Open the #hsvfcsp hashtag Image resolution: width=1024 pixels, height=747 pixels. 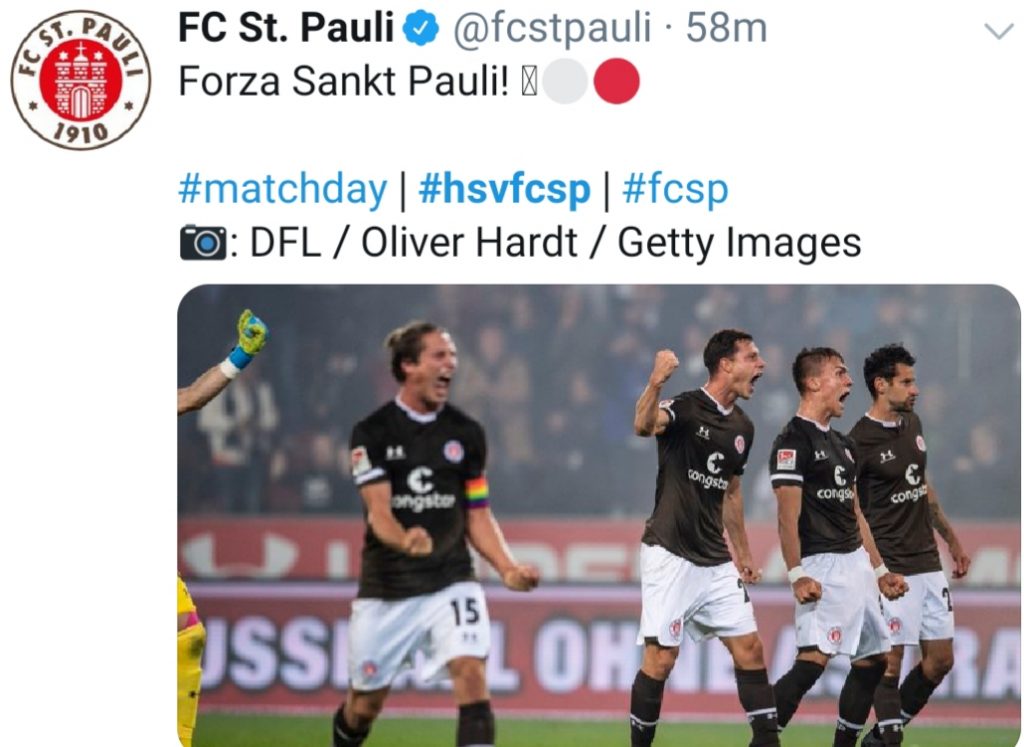(x=504, y=189)
